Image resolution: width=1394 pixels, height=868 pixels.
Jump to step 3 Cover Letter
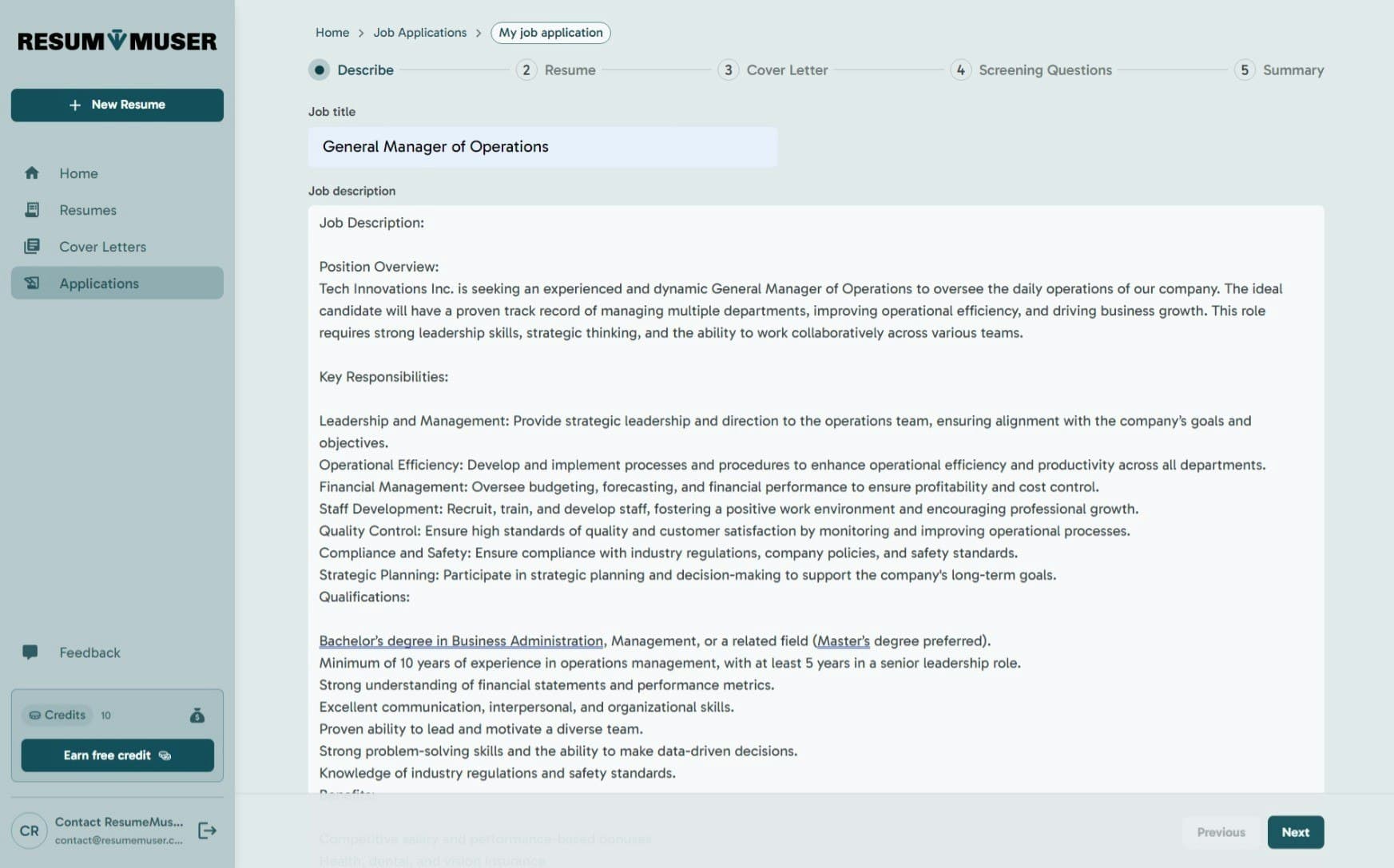pyautogui.click(x=728, y=70)
